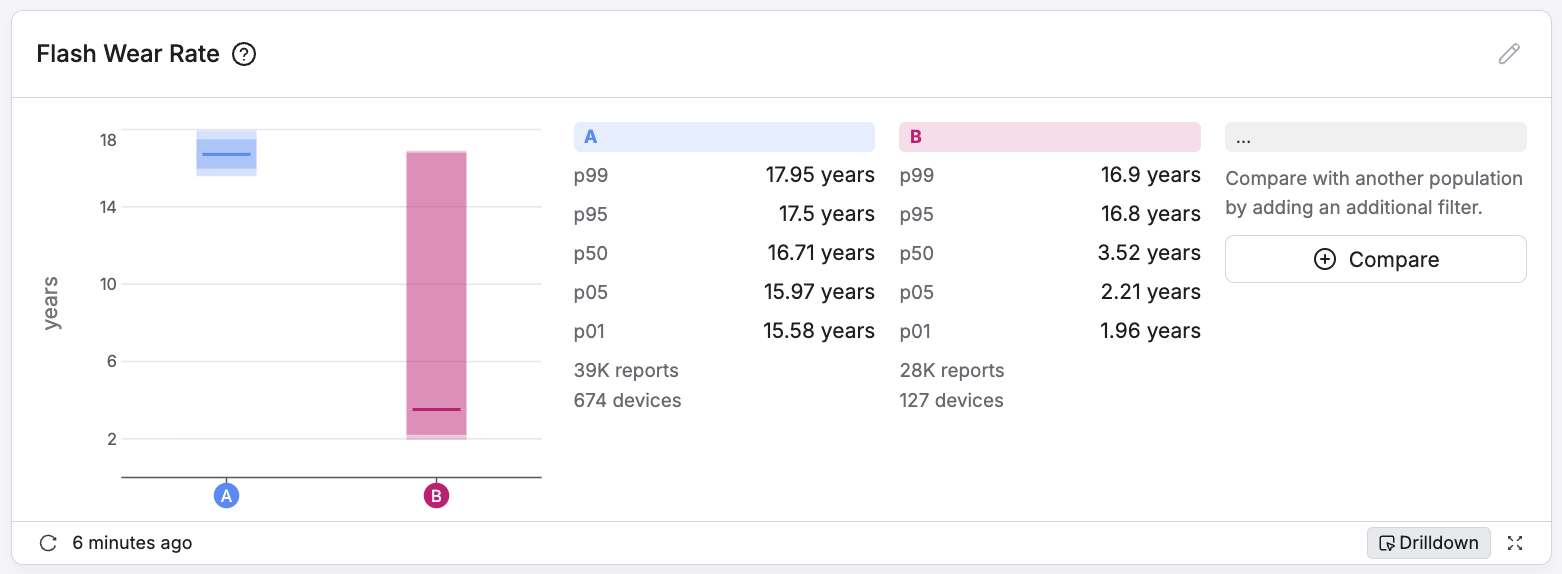Image resolution: width=1562 pixels, height=574 pixels.
Task: Click the 6 minutes ago timestamp
Action: pyautogui.click(x=132, y=543)
